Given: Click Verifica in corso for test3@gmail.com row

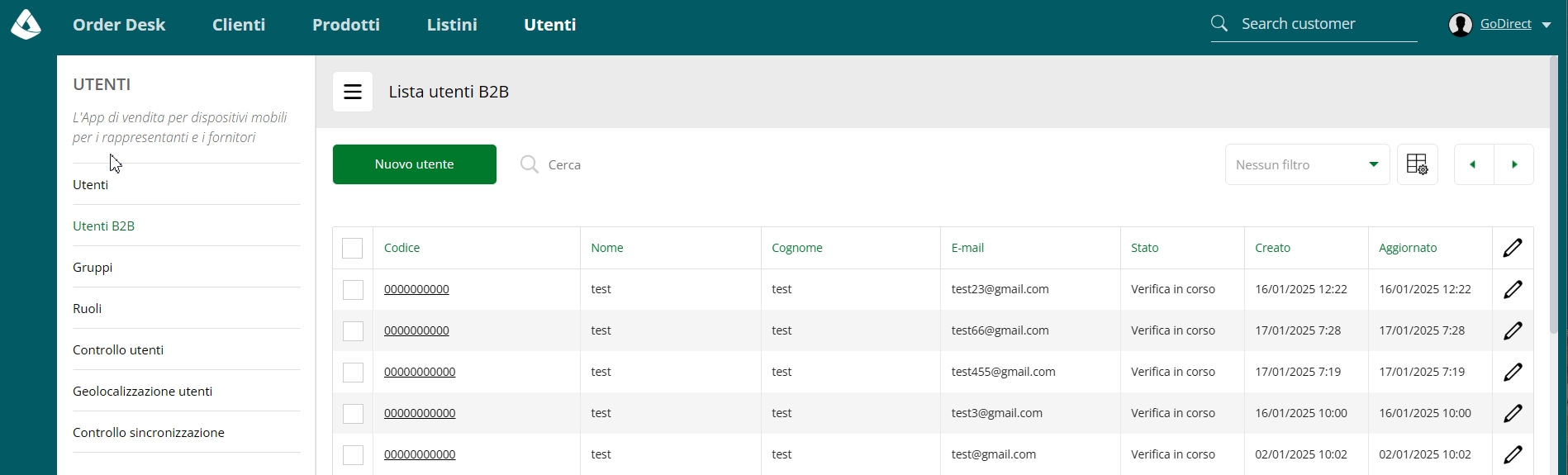Looking at the screenshot, I should [1173, 413].
